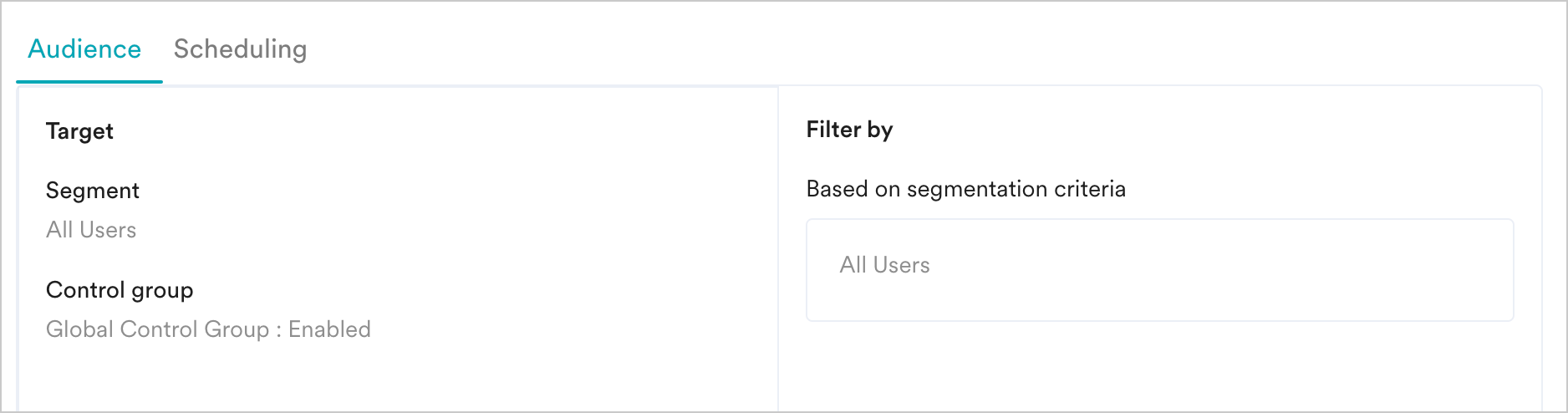Select the Audience tab
This screenshot has height=413, width=1568.
(84, 49)
